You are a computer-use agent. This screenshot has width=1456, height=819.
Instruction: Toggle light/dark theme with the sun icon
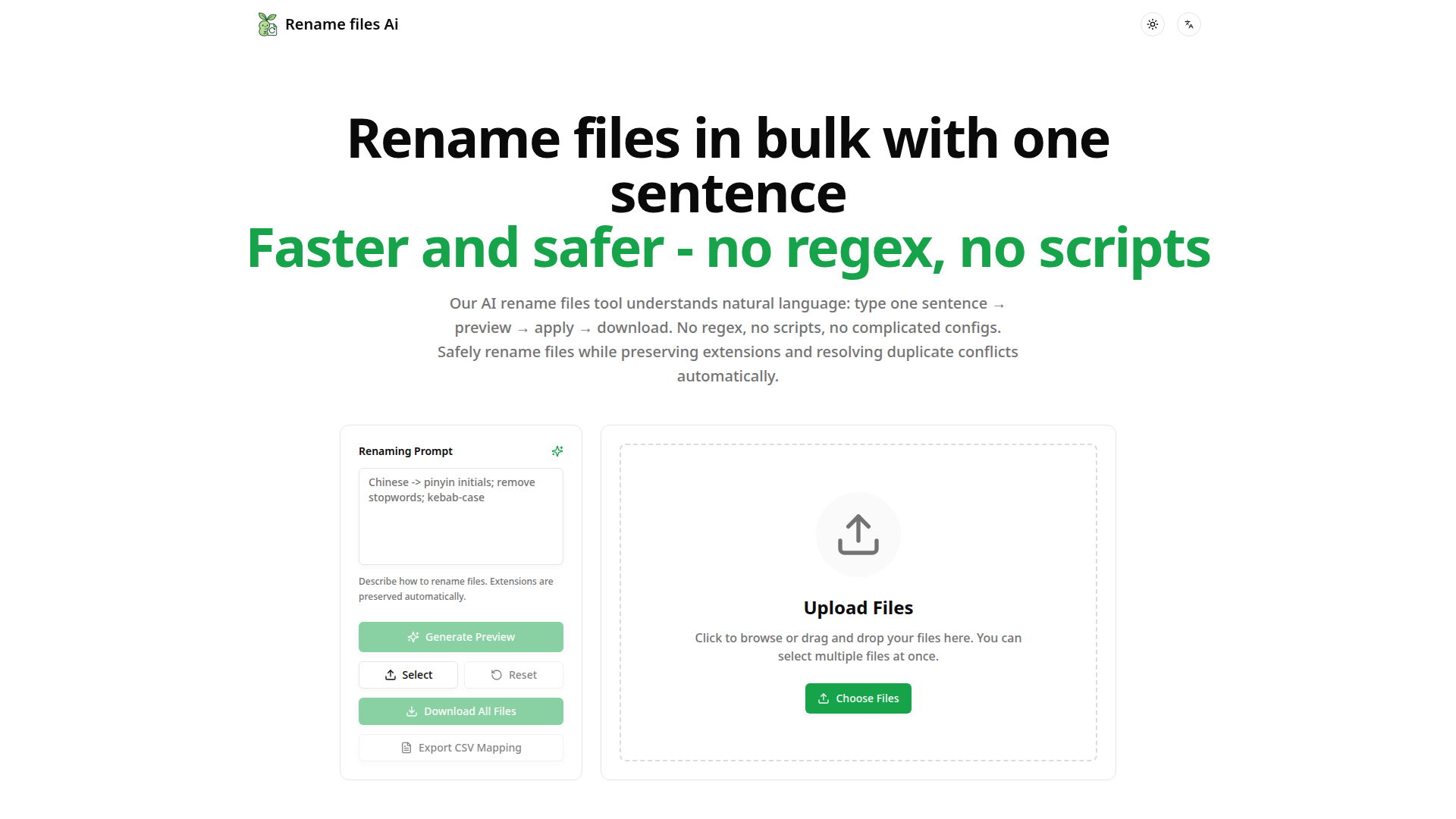click(1152, 24)
